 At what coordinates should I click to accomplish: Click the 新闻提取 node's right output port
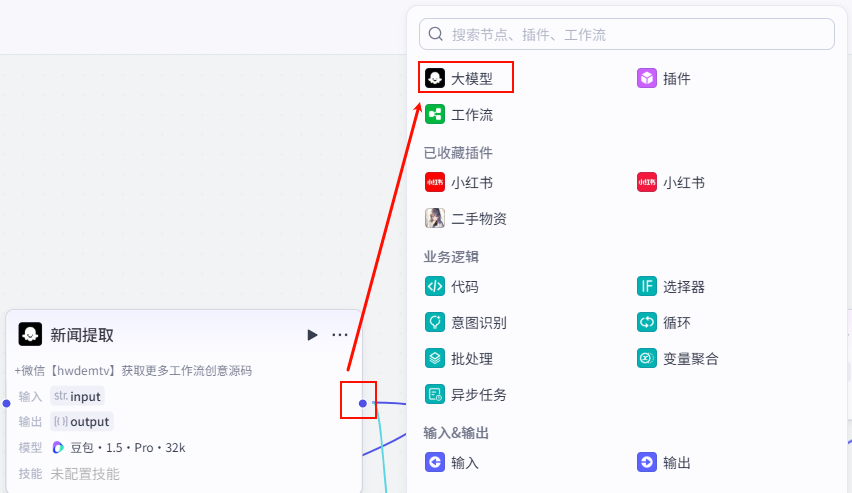point(362,403)
